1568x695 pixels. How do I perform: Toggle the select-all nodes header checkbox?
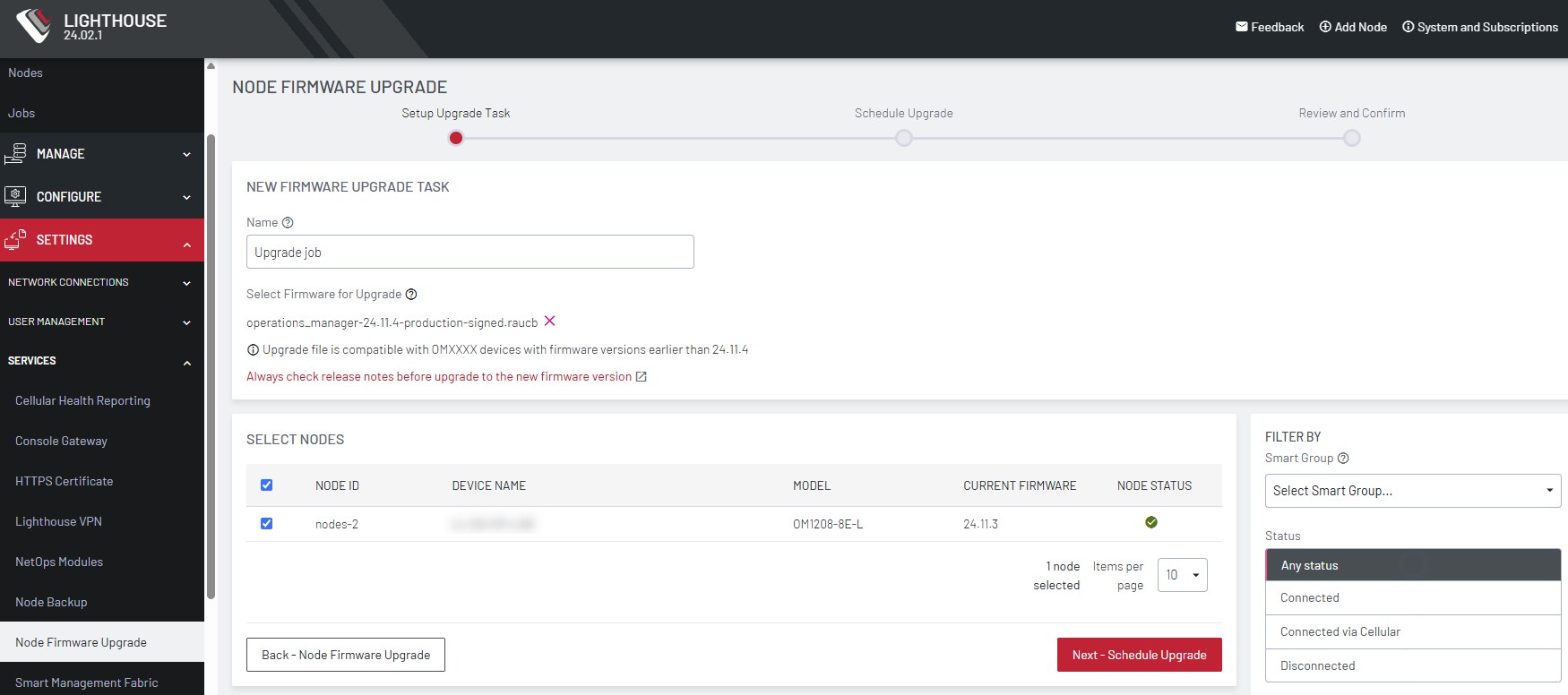tap(266, 485)
